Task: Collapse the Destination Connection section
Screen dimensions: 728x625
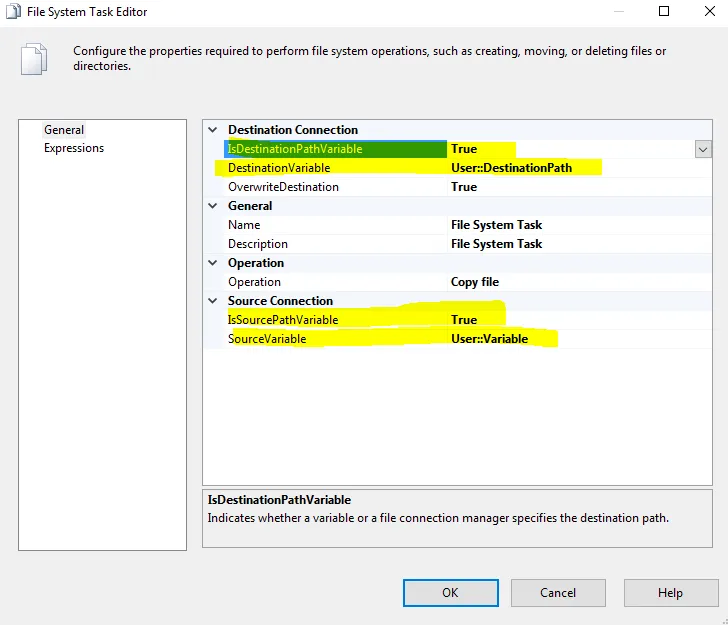Action: 213,130
